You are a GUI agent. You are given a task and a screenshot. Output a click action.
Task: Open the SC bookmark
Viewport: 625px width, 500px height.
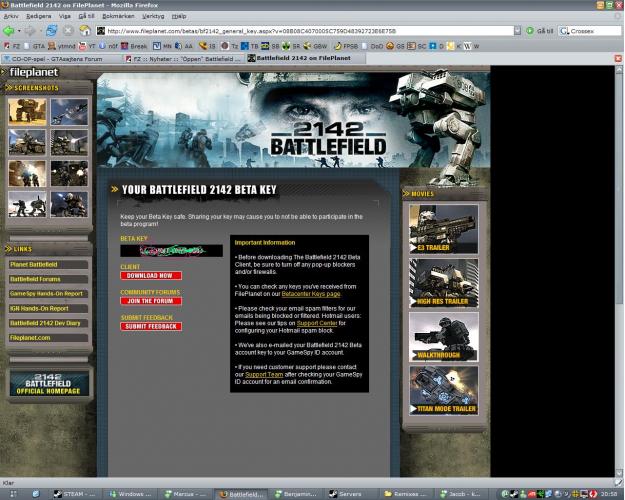point(417,46)
